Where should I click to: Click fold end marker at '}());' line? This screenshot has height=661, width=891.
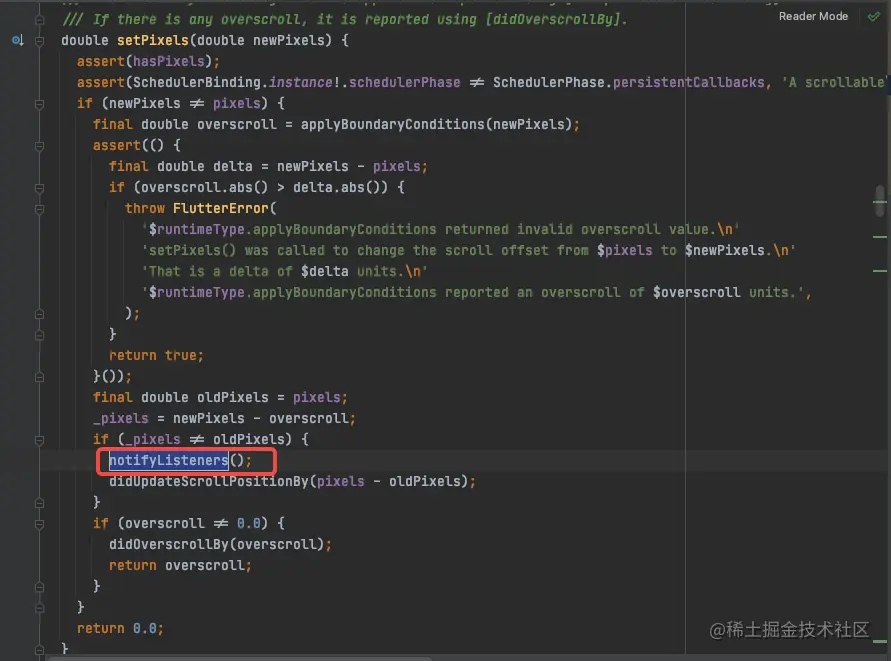click(39, 377)
